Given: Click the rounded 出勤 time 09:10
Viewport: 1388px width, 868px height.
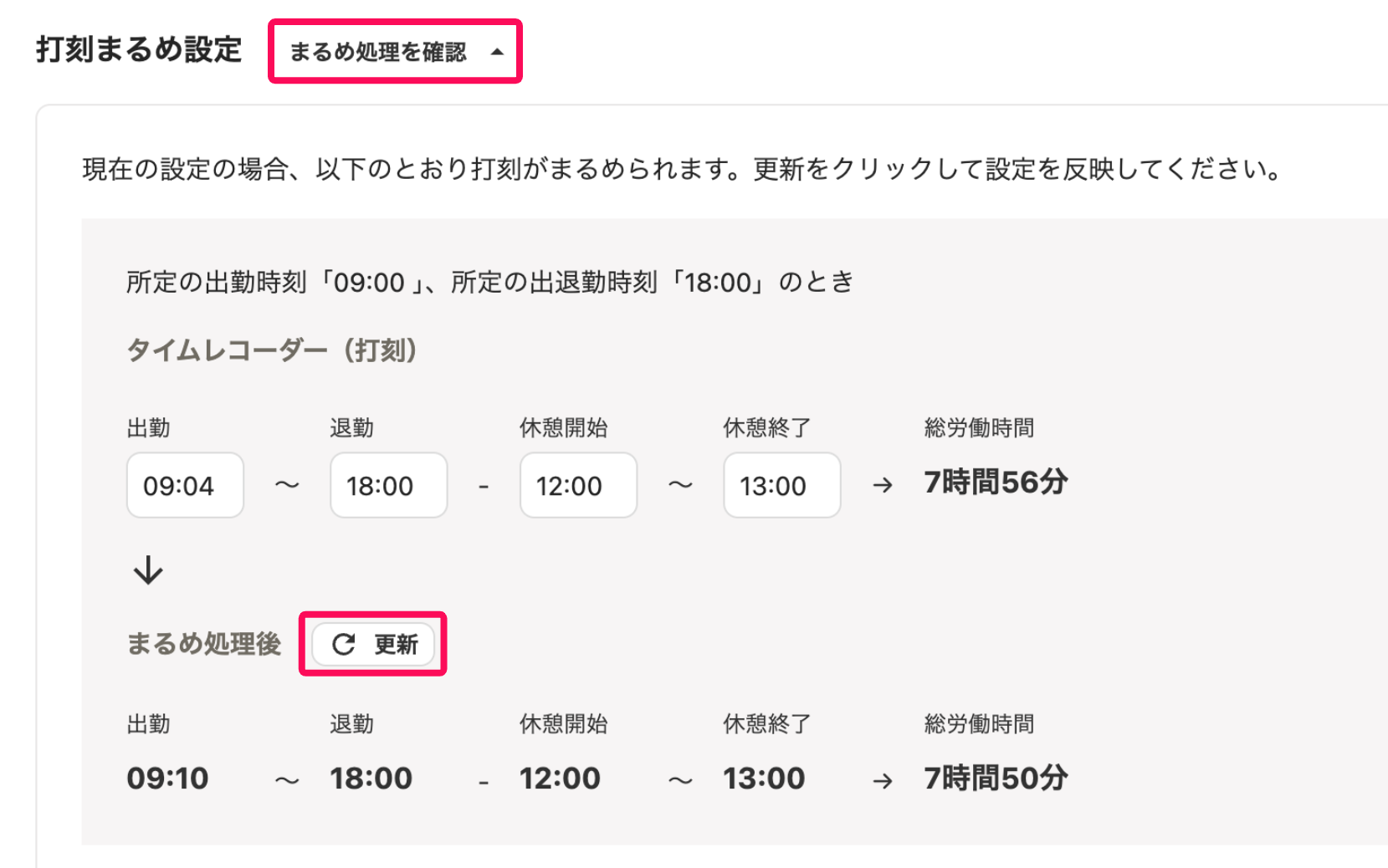Looking at the screenshot, I should [167, 779].
